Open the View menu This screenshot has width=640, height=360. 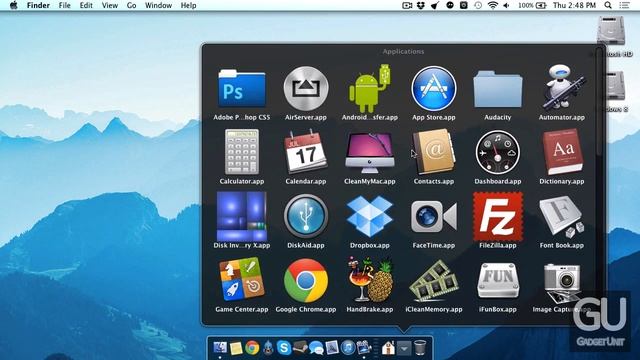click(x=110, y=5)
